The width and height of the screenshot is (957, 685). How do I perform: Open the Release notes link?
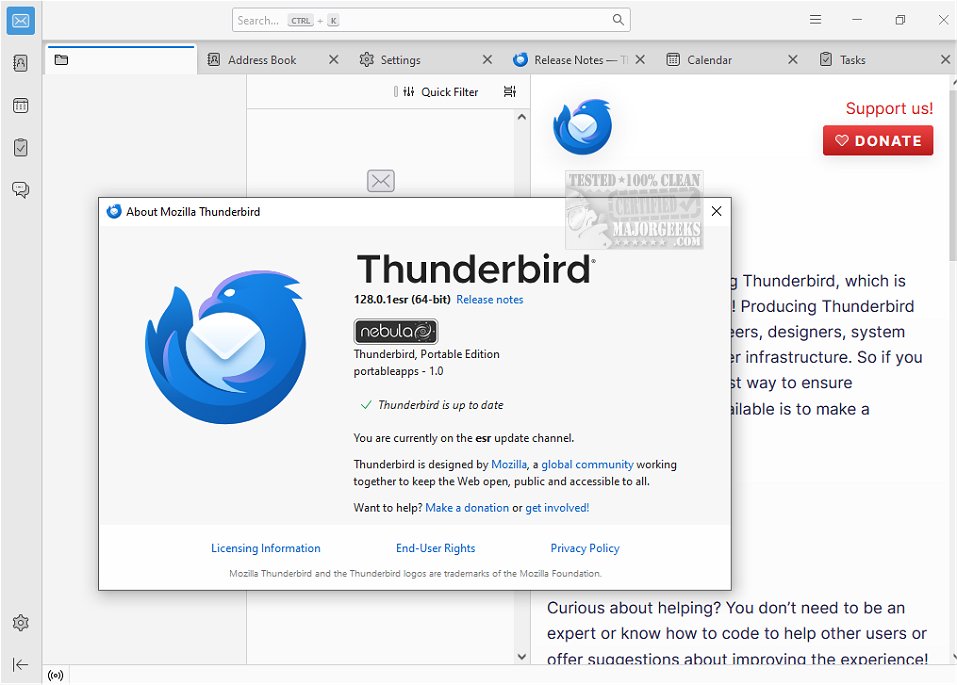click(489, 300)
